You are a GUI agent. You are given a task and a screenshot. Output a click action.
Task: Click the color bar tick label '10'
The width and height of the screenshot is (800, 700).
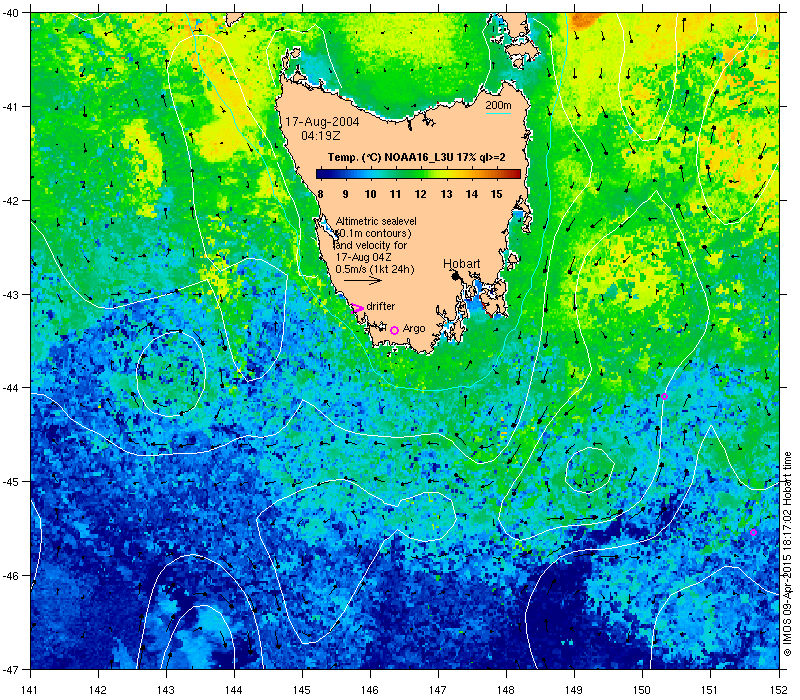pyautogui.click(x=370, y=194)
